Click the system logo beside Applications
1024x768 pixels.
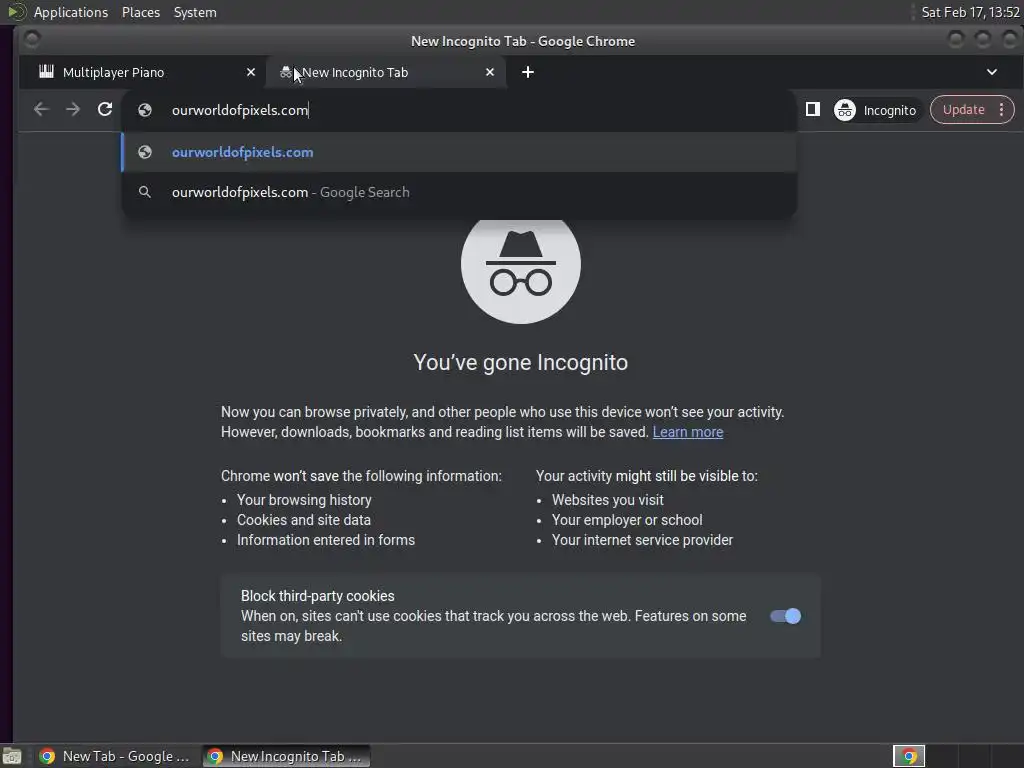coord(16,12)
